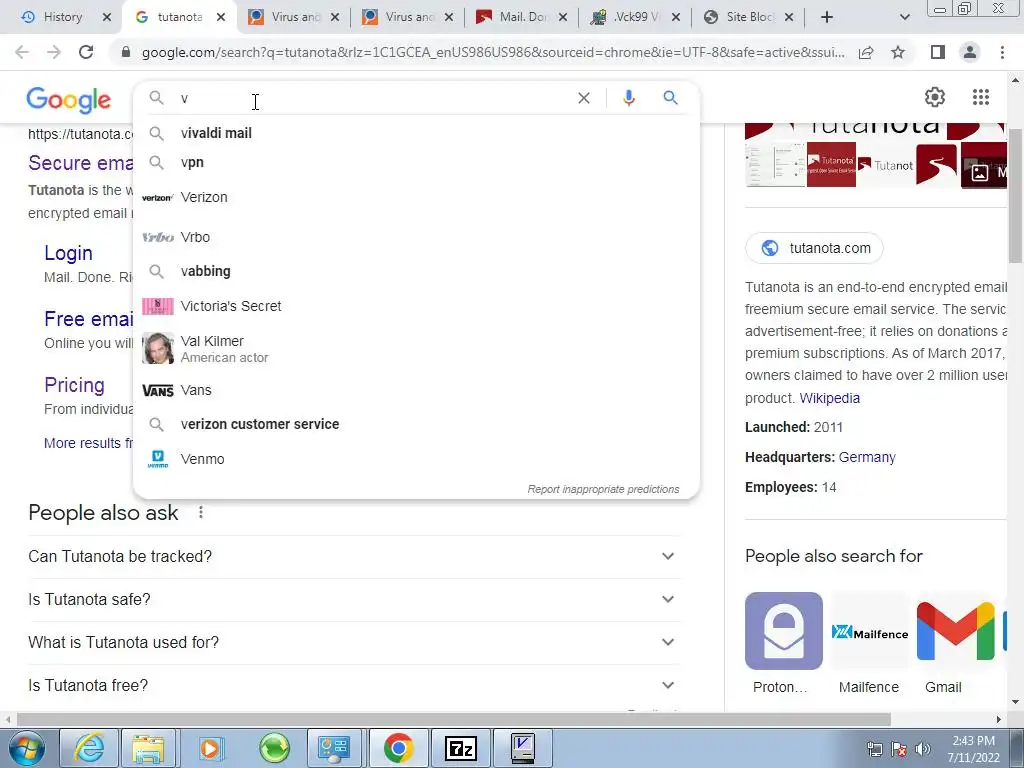Open the Login sitelink
This screenshot has height=768, width=1024.
point(69,253)
